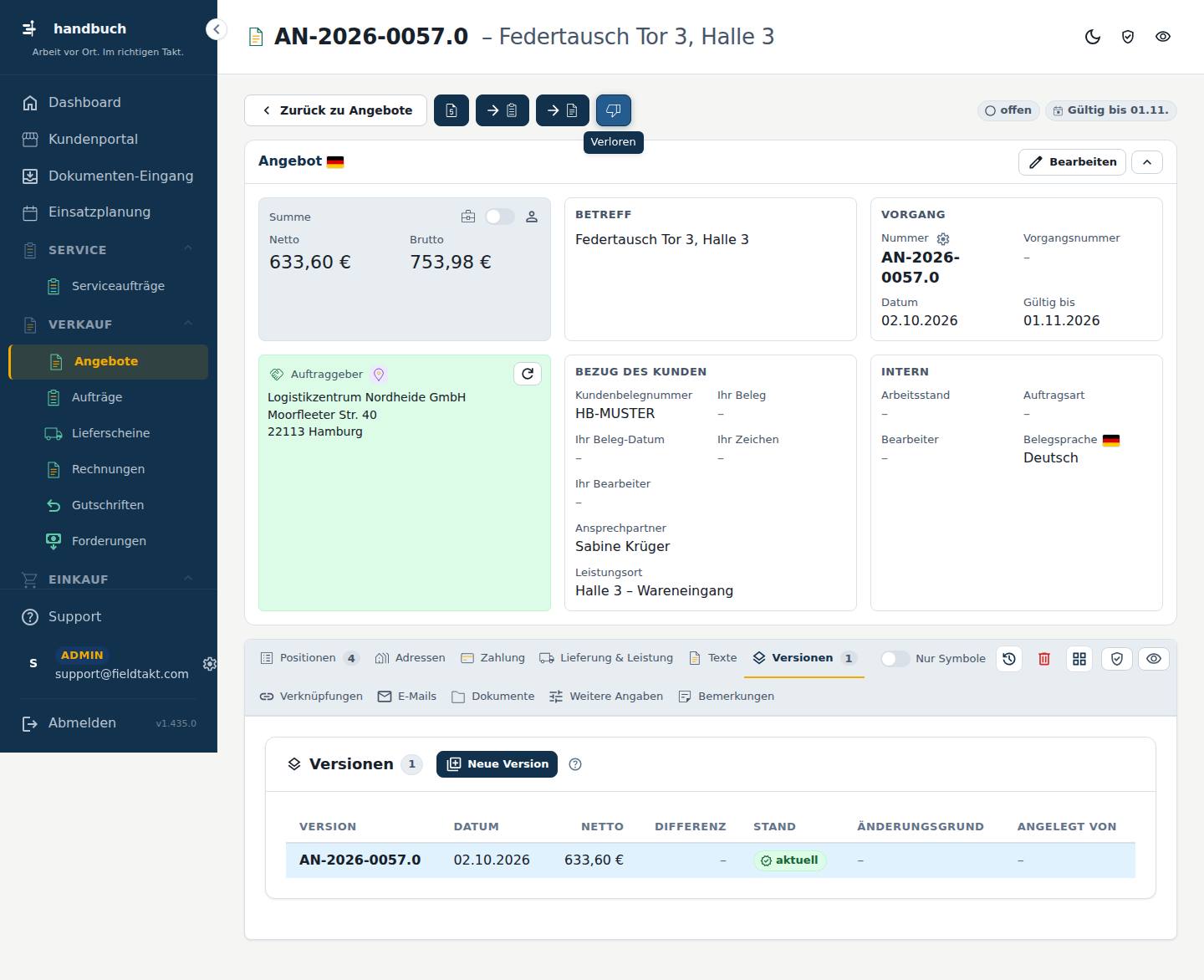Screen dimensions: 1204x980
Task: Open the Lieferung & Leistung tab
Action: coord(606,658)
